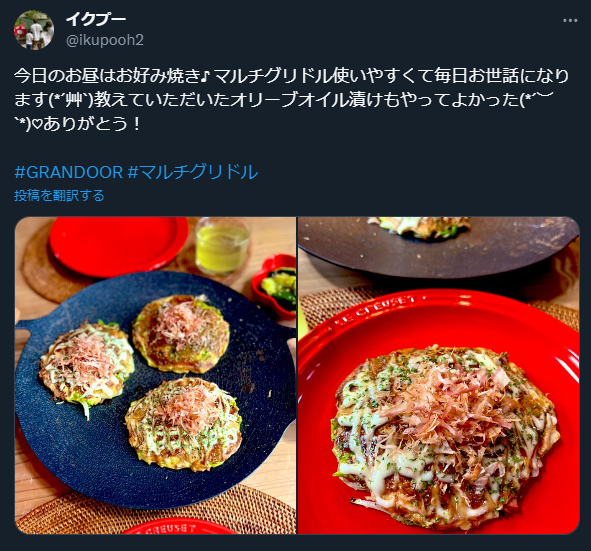
Task: Click the tweet text about お好み焼き lunch
Action: pyautogui.click(x=291, y=99)
